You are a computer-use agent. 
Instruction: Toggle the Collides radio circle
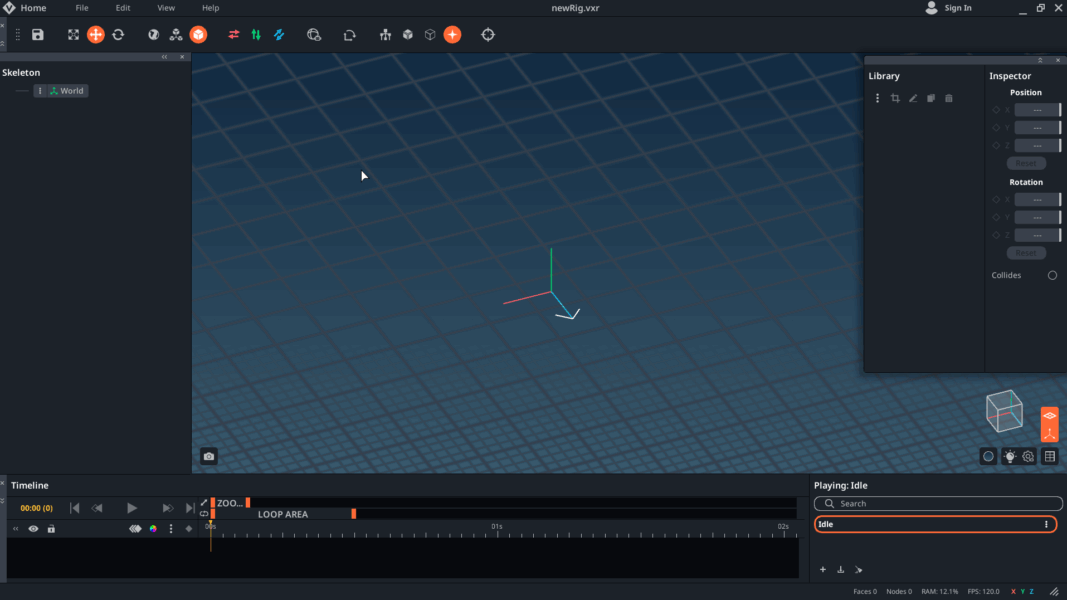click(1052, 276)
